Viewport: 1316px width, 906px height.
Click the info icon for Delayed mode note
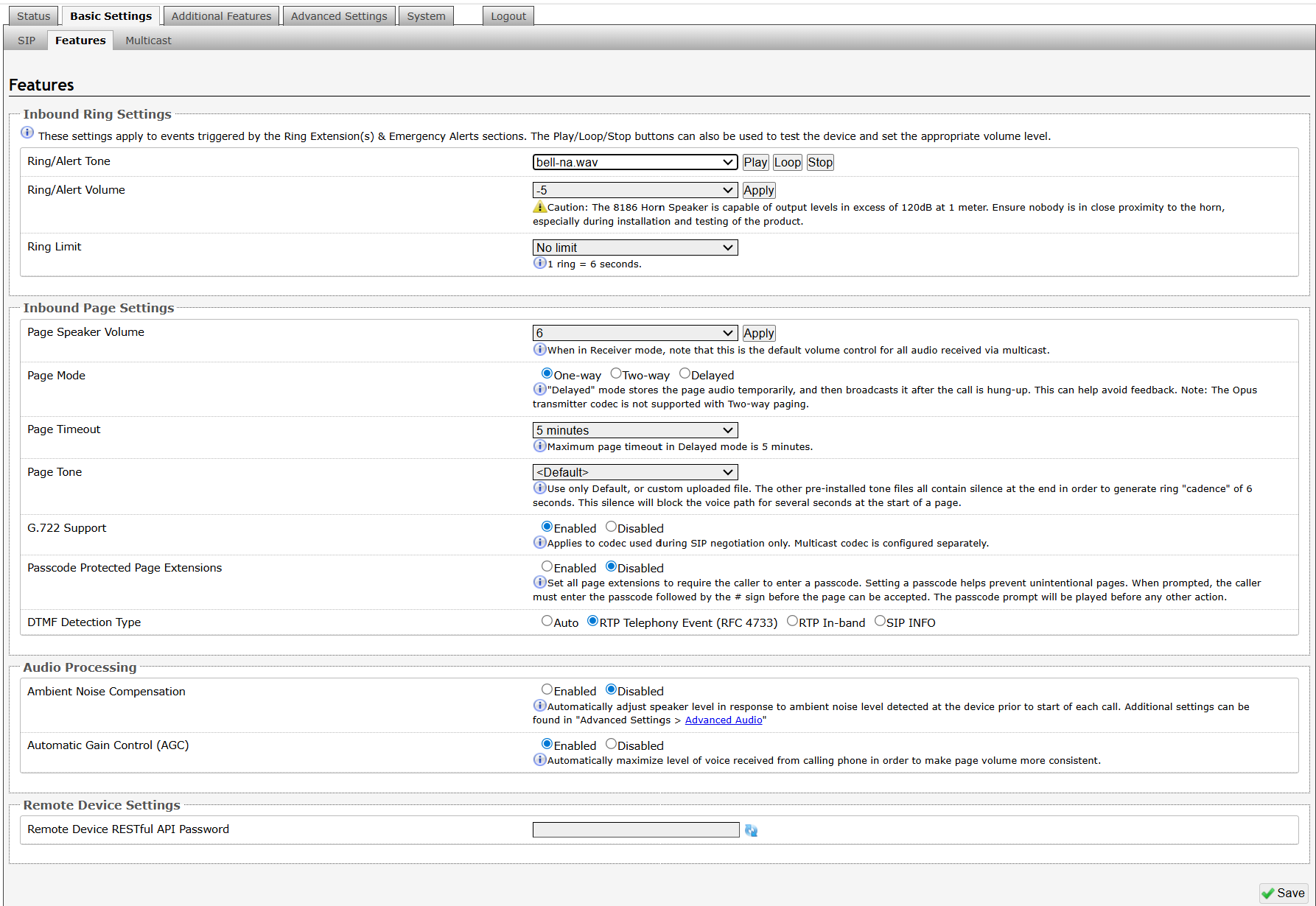pos(540,389)
